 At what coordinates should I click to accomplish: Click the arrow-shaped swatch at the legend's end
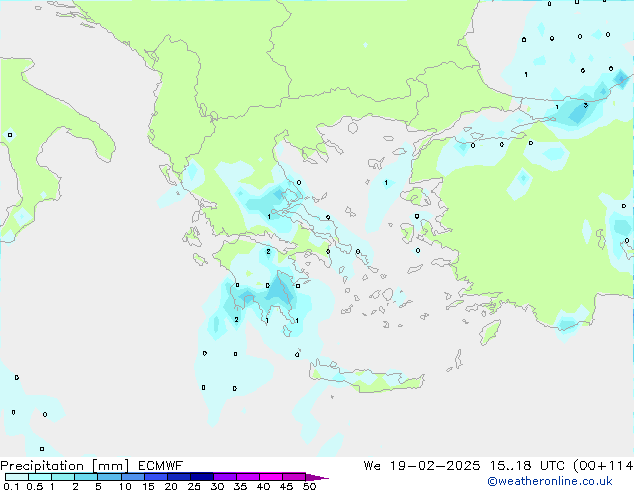[x=317, y=477]
